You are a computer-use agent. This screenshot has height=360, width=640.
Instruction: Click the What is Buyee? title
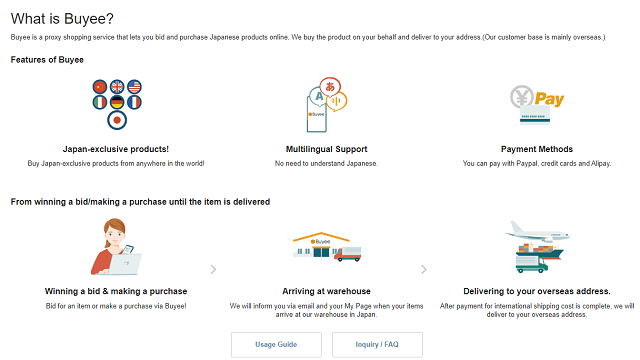click(62, 19)
